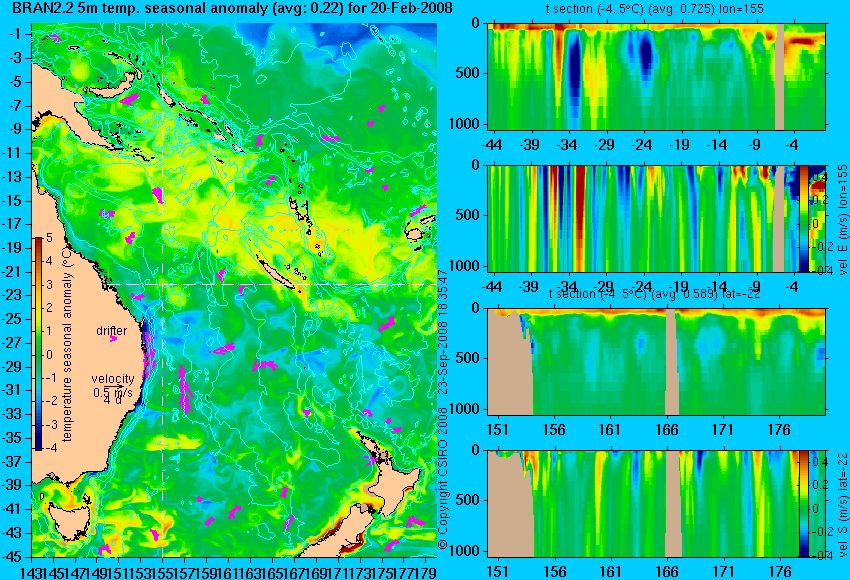The width and height of the screenshot is (850, 580).
Task: Click the t section lat=-22 panel title
Action: coord(654,294)
